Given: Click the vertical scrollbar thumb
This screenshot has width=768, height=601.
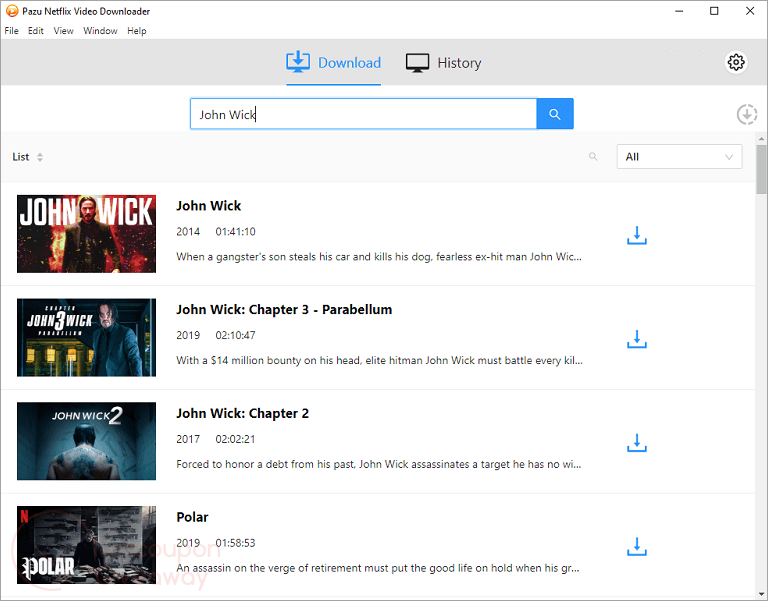Looking at the screenshot, I should coord(761,169).
